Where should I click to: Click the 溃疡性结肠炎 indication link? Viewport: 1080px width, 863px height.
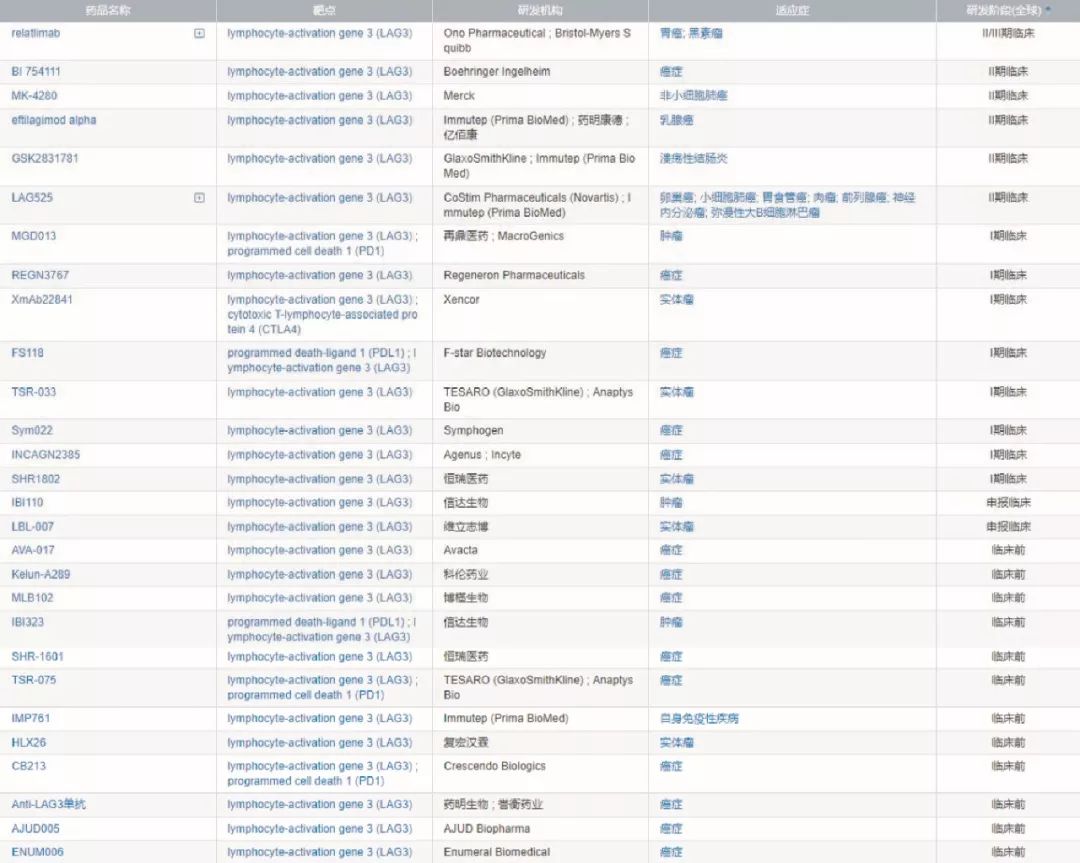click(693, 159)
